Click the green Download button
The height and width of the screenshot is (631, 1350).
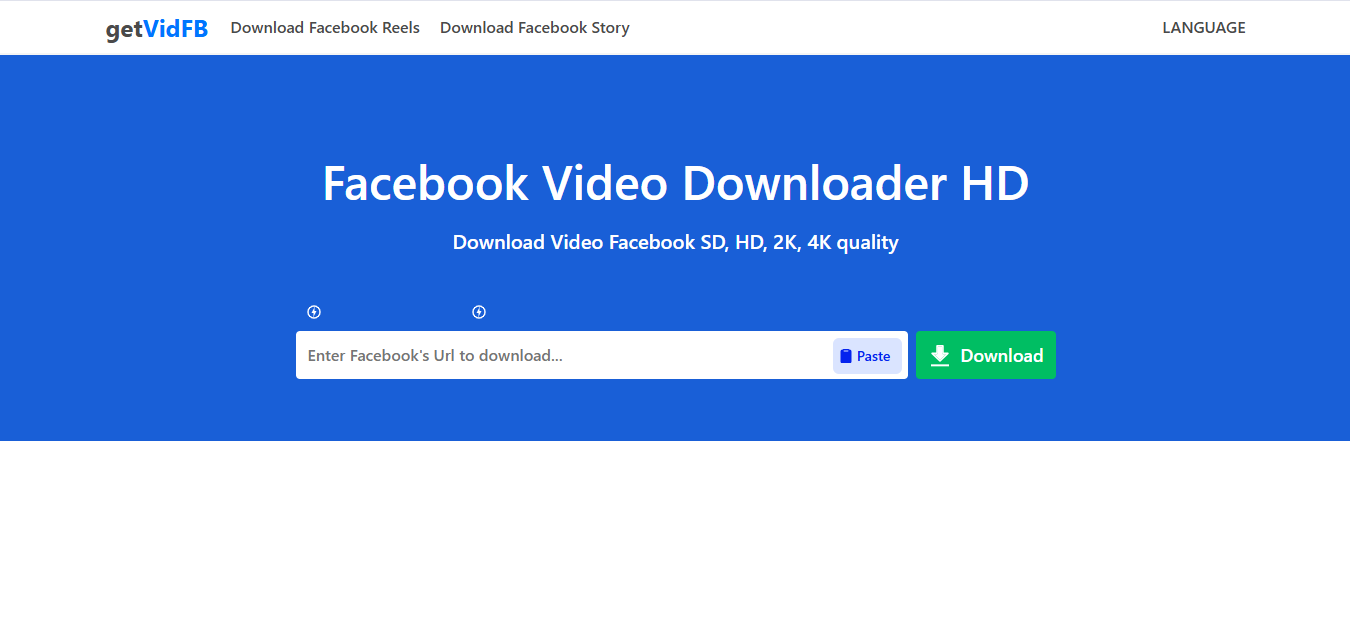(986, 355)
